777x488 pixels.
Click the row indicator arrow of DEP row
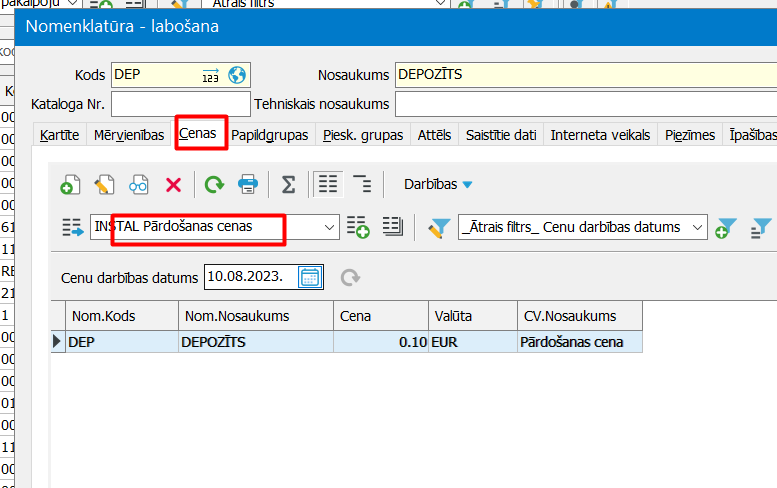point(57,342)
